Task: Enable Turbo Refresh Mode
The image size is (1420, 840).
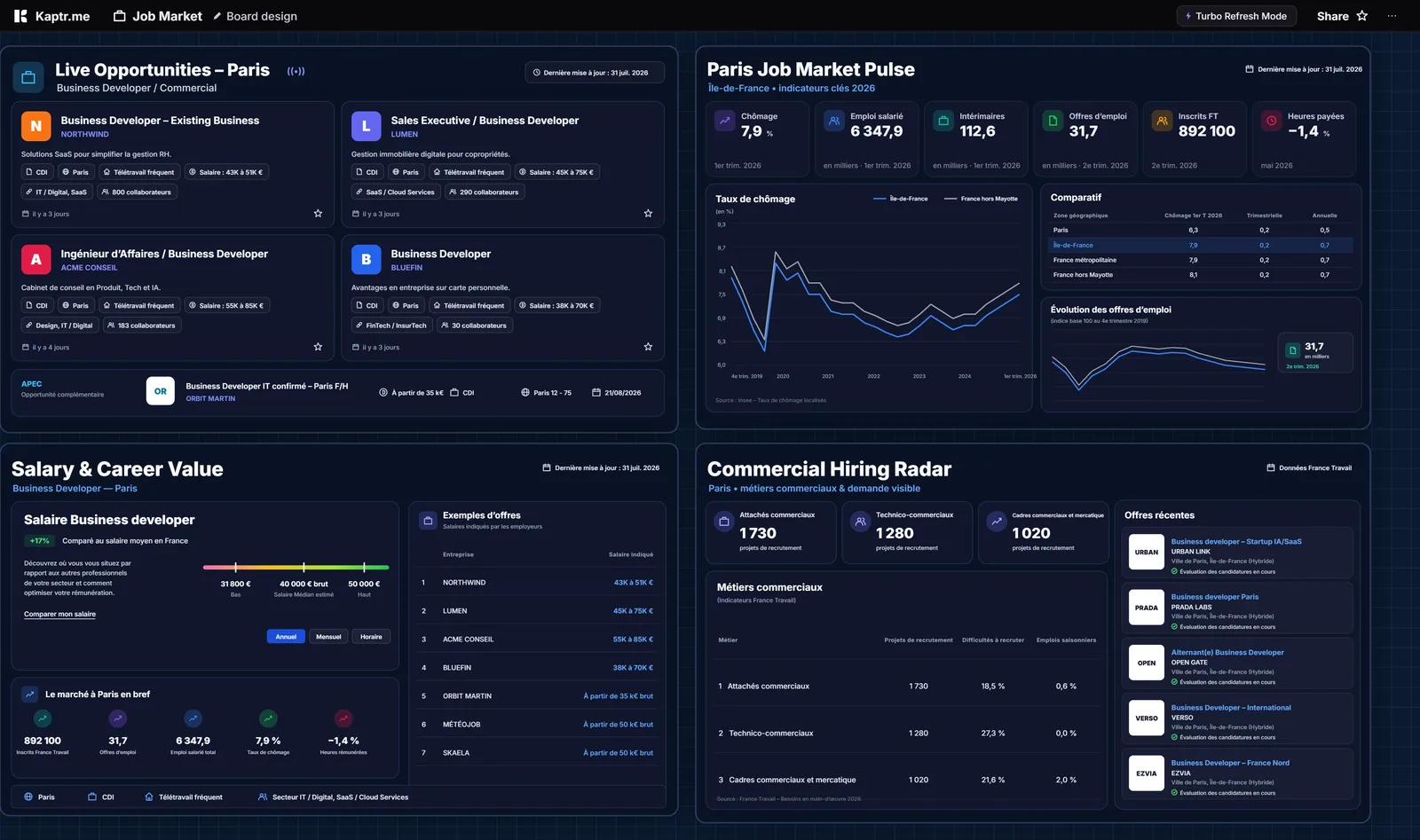Action: click(x=1236, y=16)
